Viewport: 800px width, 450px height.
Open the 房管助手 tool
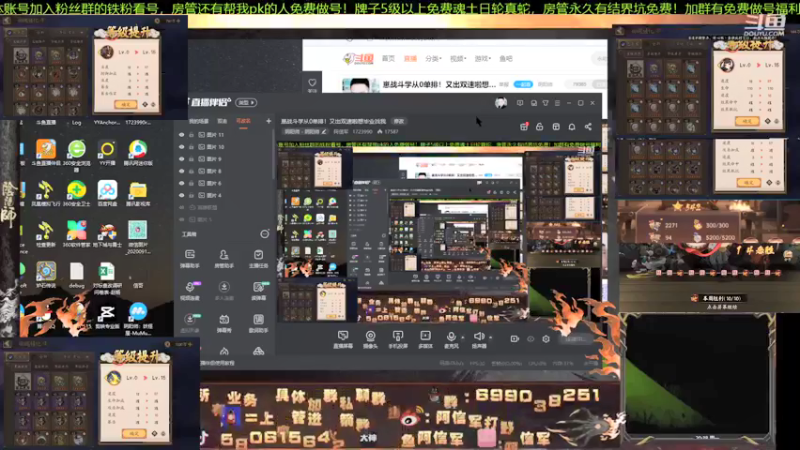pos(224,258)
